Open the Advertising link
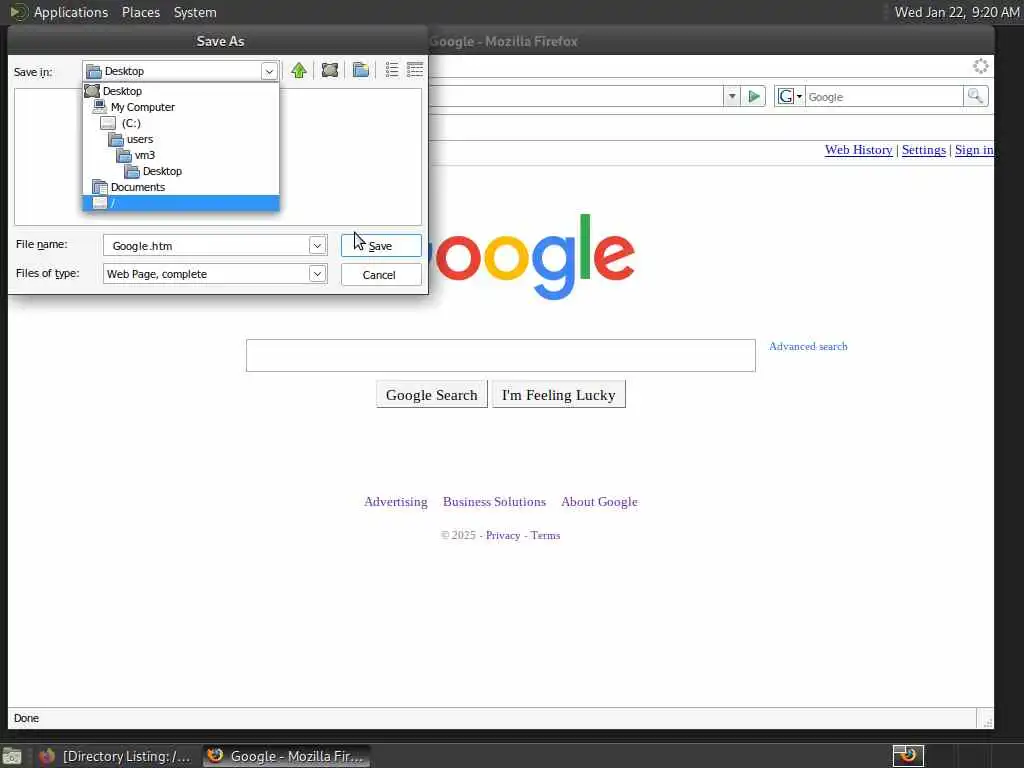The width and height of the screenshot is (1024, 768). (x=396, y=502)
